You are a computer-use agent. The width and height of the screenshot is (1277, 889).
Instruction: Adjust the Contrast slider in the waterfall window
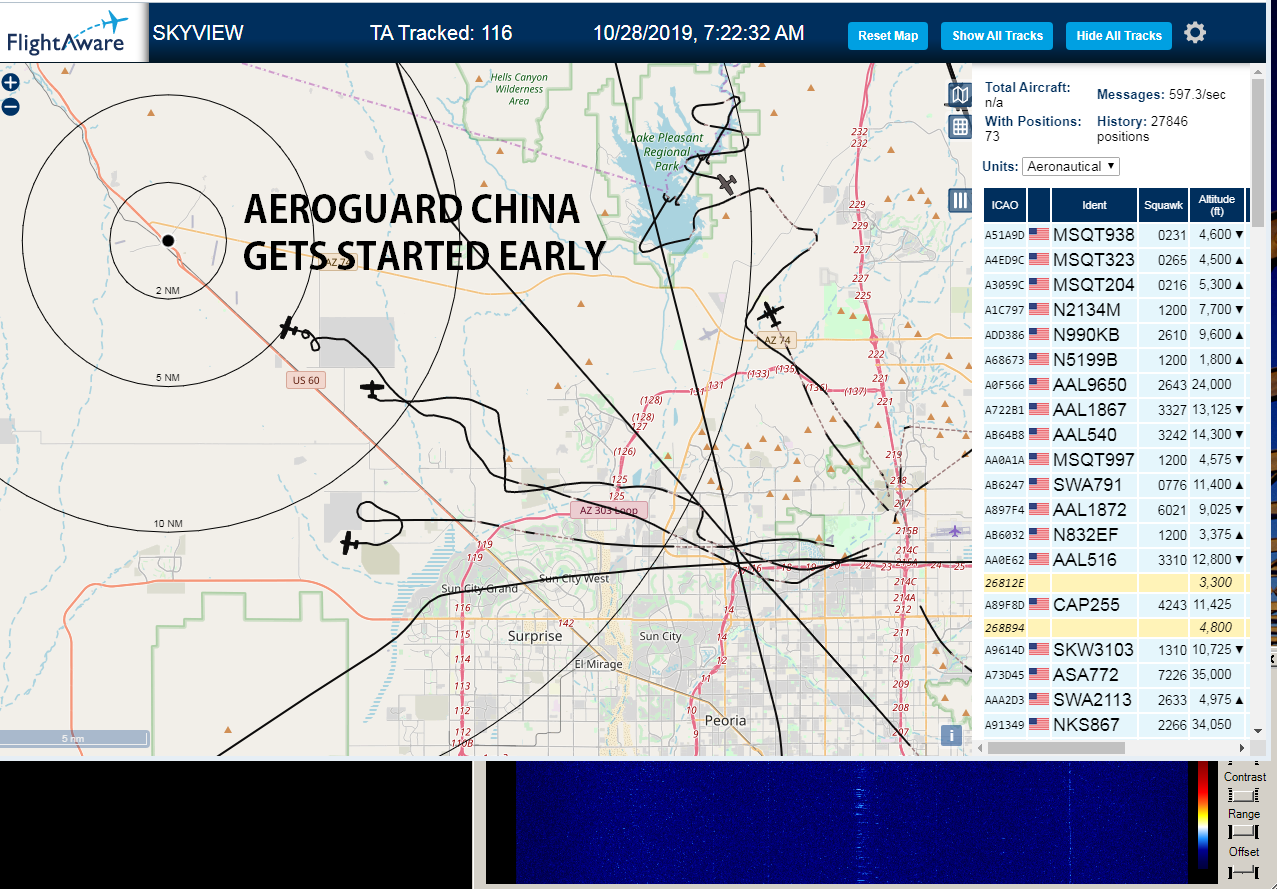pos(1243,795)
